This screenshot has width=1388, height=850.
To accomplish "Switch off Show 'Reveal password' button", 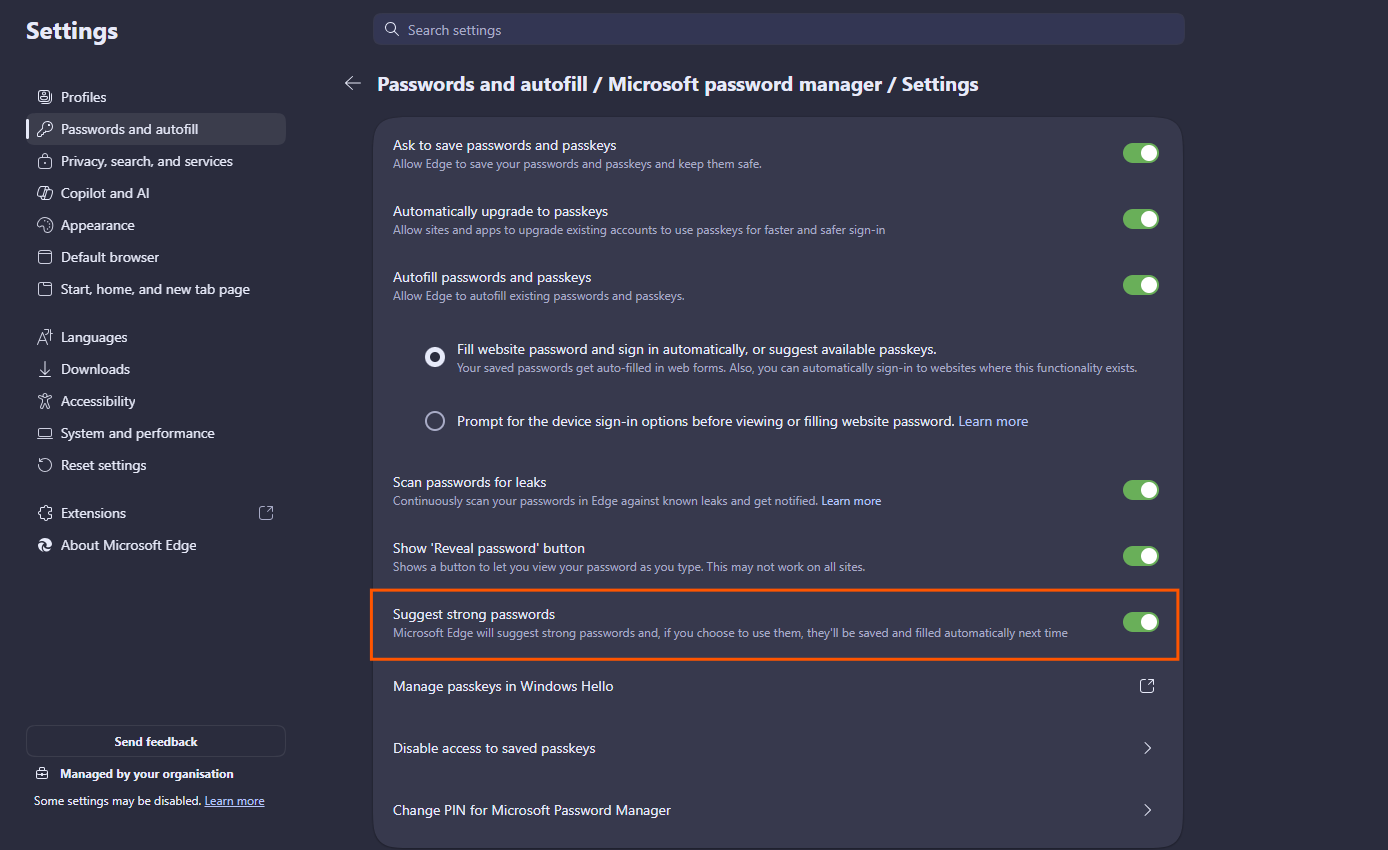I will coord(1140,556).
